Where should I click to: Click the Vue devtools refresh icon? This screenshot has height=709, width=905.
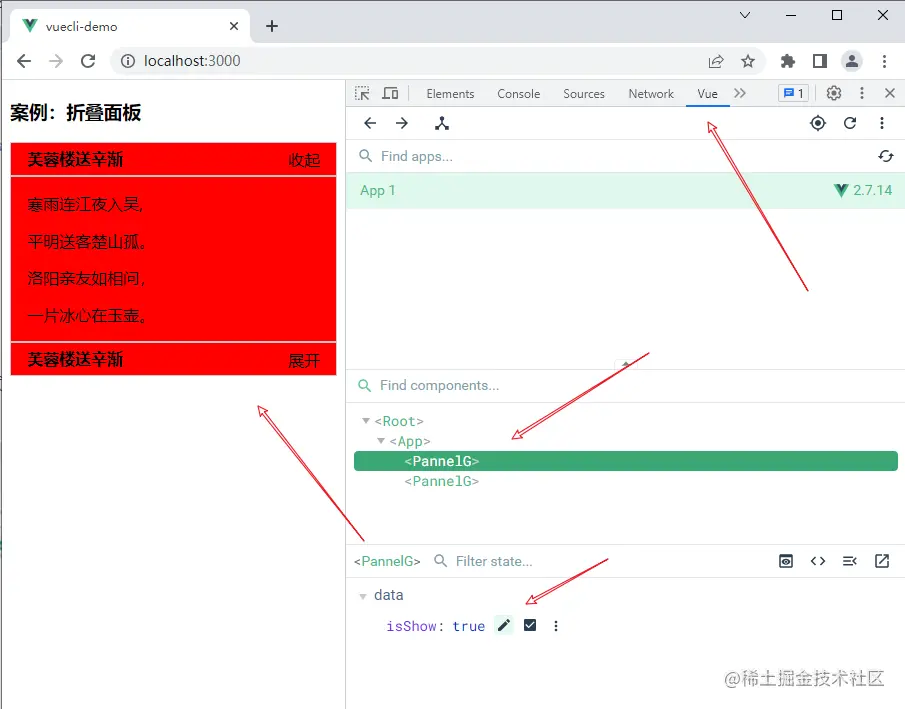pyautogui.click(x=850, y=123)
